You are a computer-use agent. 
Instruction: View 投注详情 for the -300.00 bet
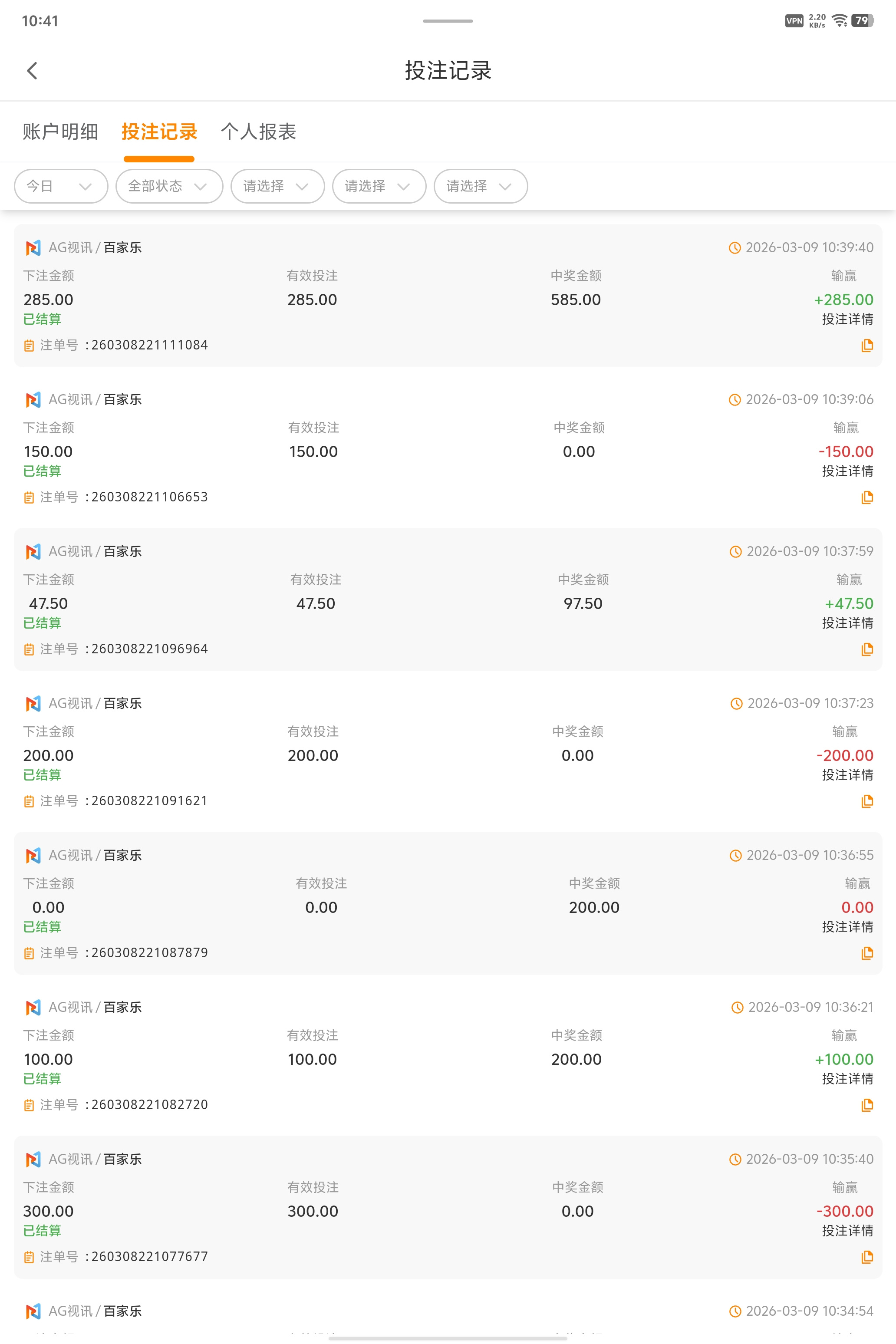847,1231
